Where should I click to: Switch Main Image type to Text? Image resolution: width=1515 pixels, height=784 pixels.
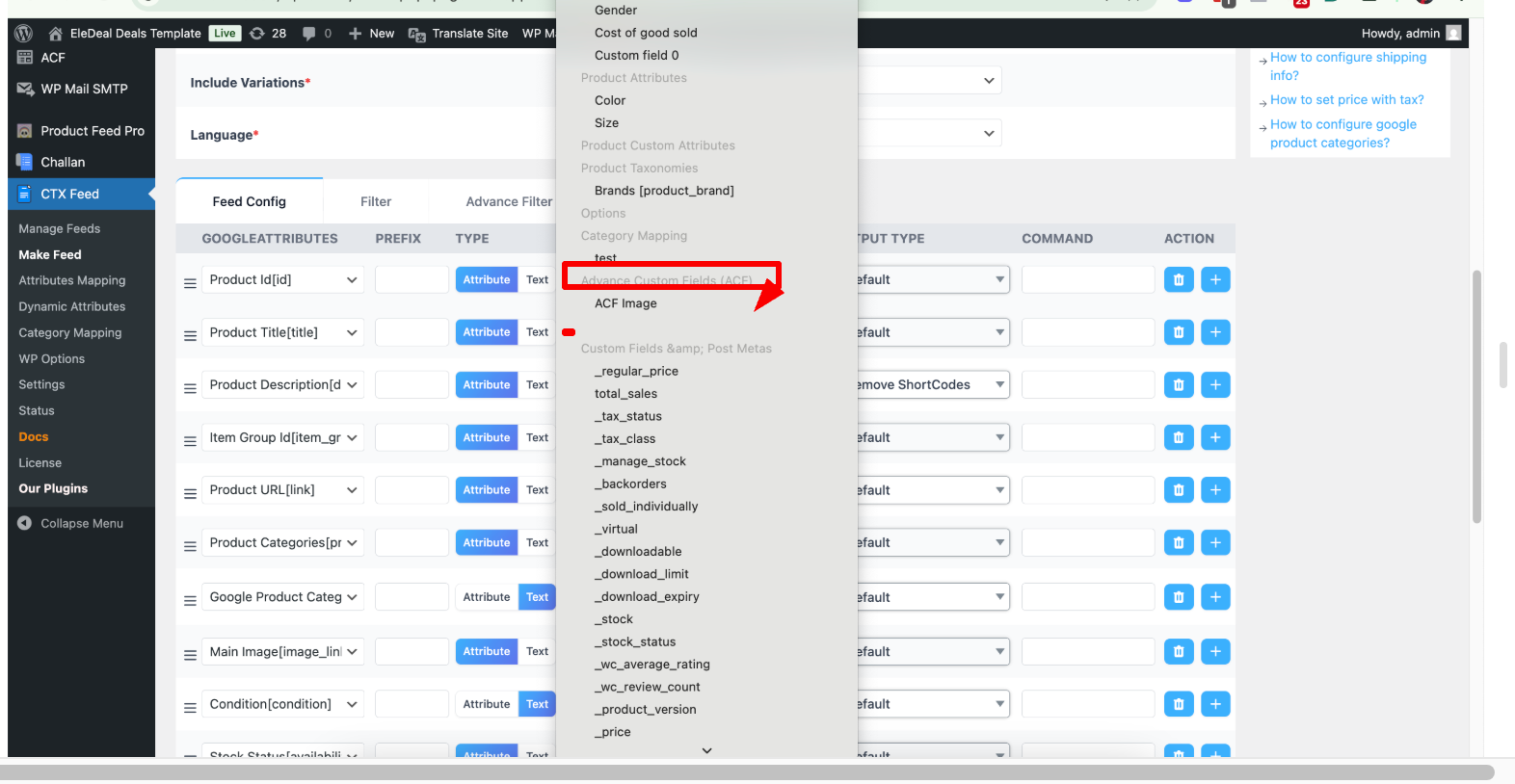coord(537,651)
